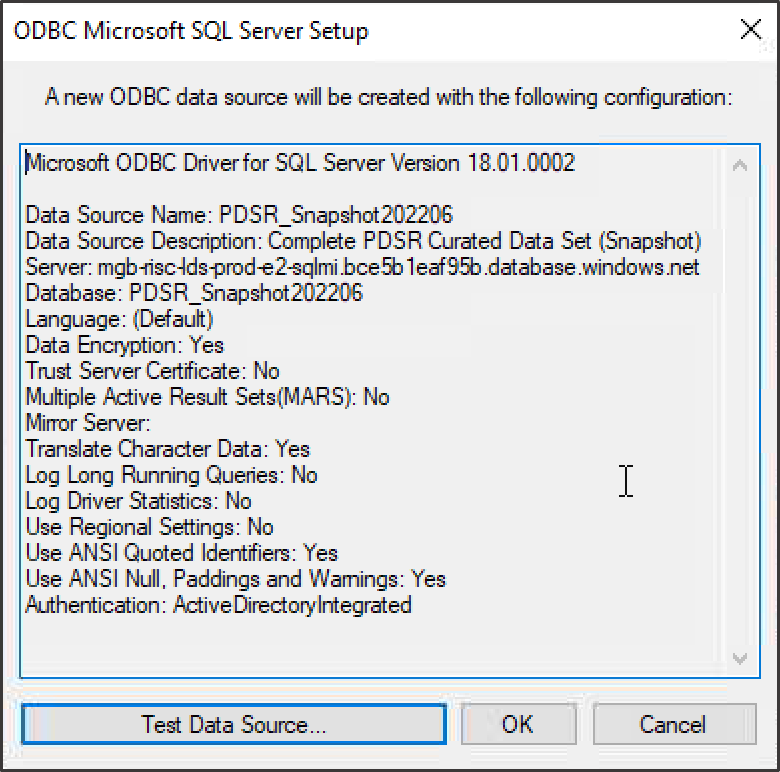
Task: Click on the Database: PDSR_Snapshot202206 line
Action: click(x=194, y=293)
